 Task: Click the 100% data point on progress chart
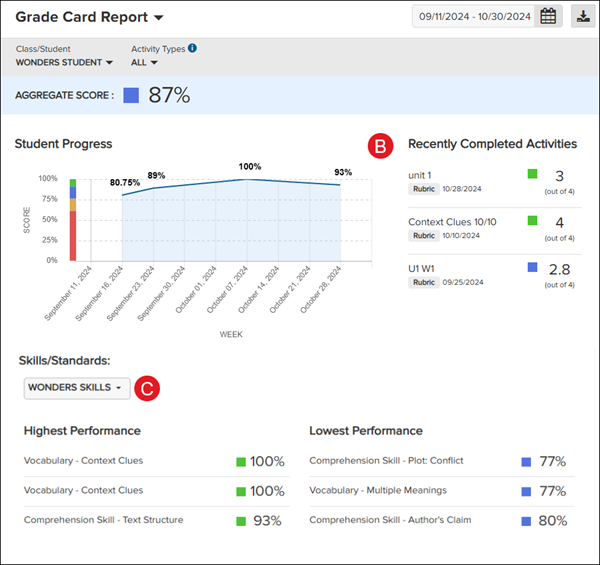[x=249, y=179]
